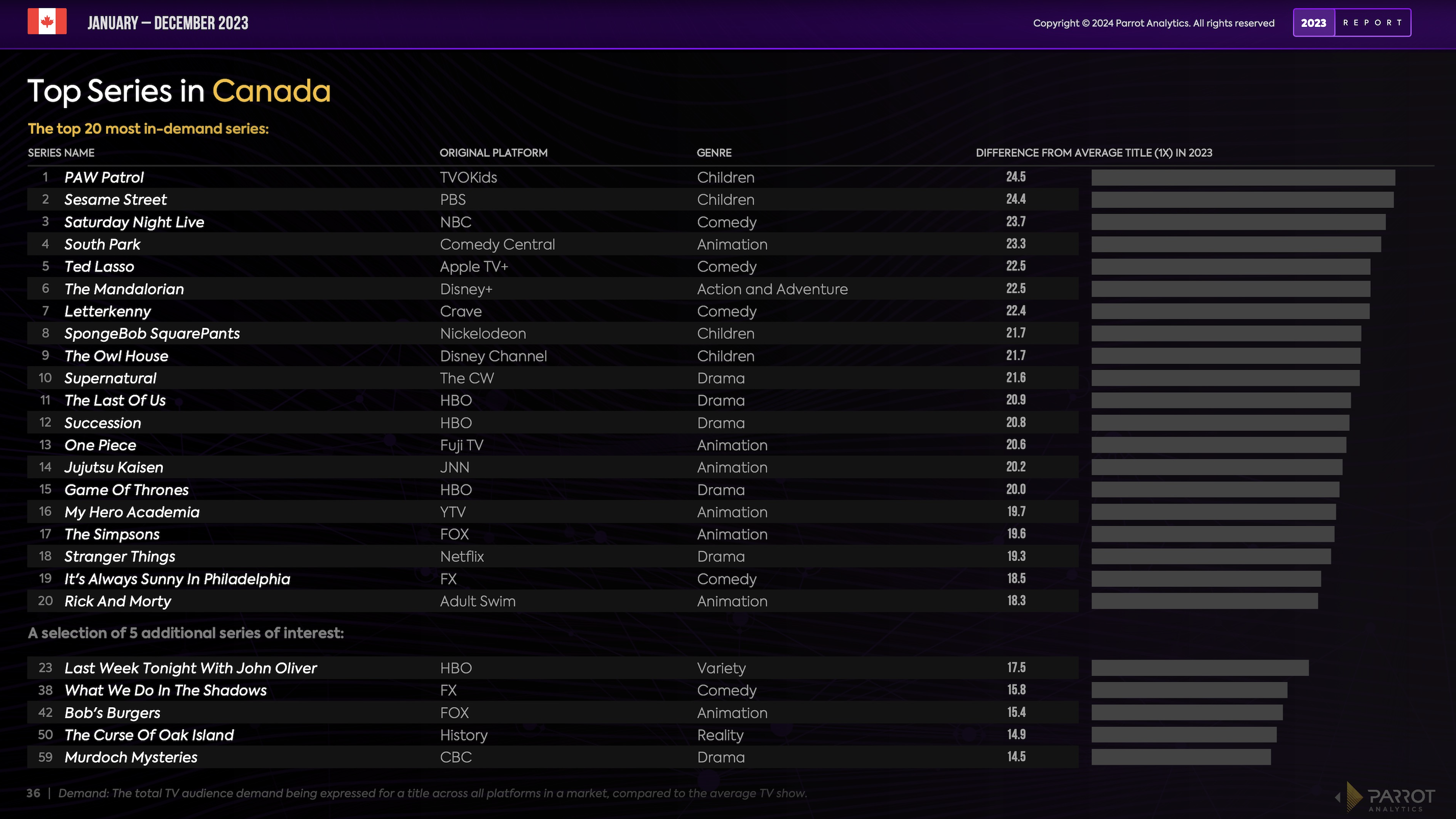This screenshot has width=1456, height=819.
Task: Click the DIFFERENCE FROM AVERAGE TITLE header
Action: coord(1094,152)
